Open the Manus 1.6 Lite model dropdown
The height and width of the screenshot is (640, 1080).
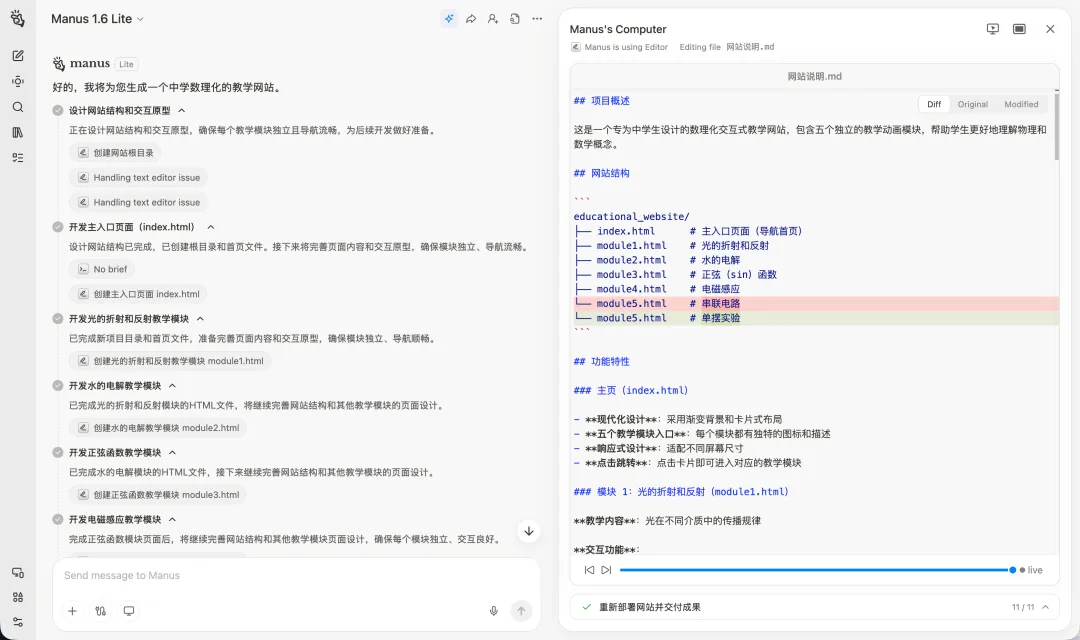(97, 19)
